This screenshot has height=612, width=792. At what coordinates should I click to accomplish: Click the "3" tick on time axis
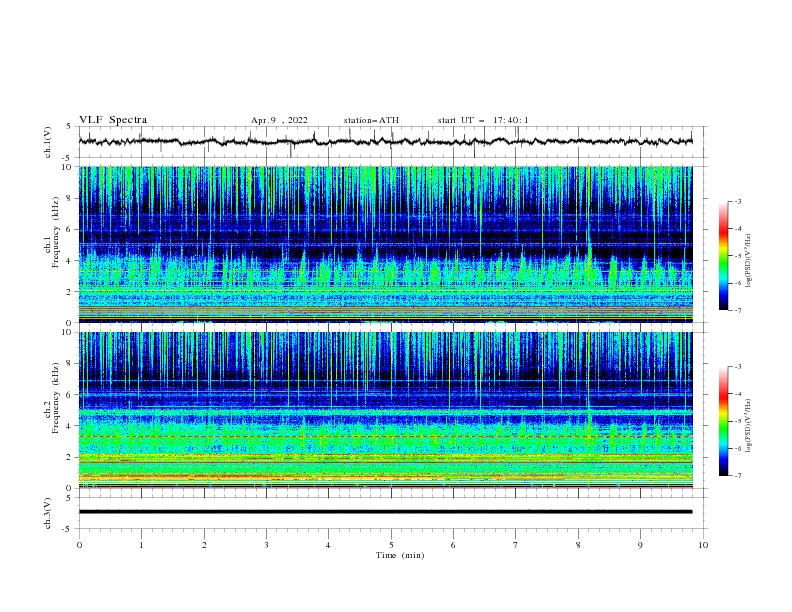tap(266, 545)
